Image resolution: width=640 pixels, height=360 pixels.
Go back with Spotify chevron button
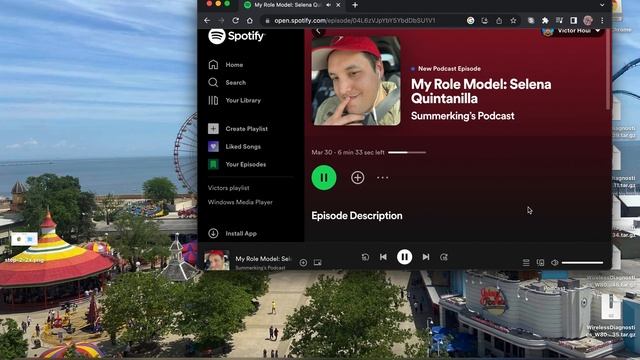point(319,31)
